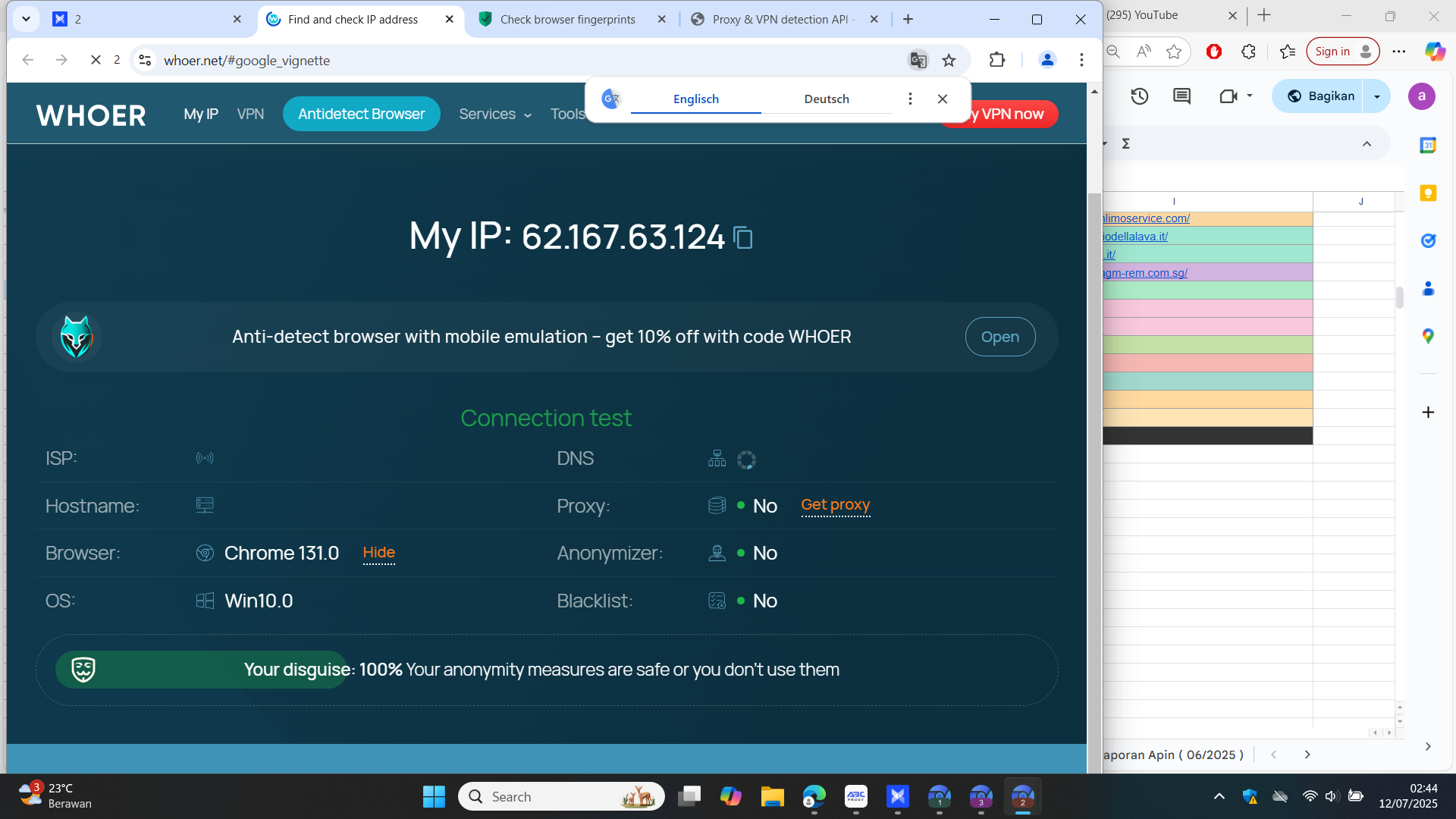Open the Copilot icon in Edge
Screen dimensions: 1456x819
pyautogui.click(x=1435, y=52)
